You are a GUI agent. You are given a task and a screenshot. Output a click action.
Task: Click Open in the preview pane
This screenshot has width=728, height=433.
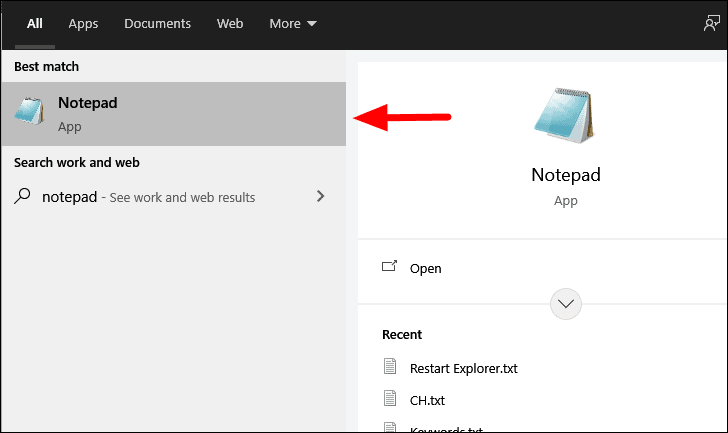(425, 269)
